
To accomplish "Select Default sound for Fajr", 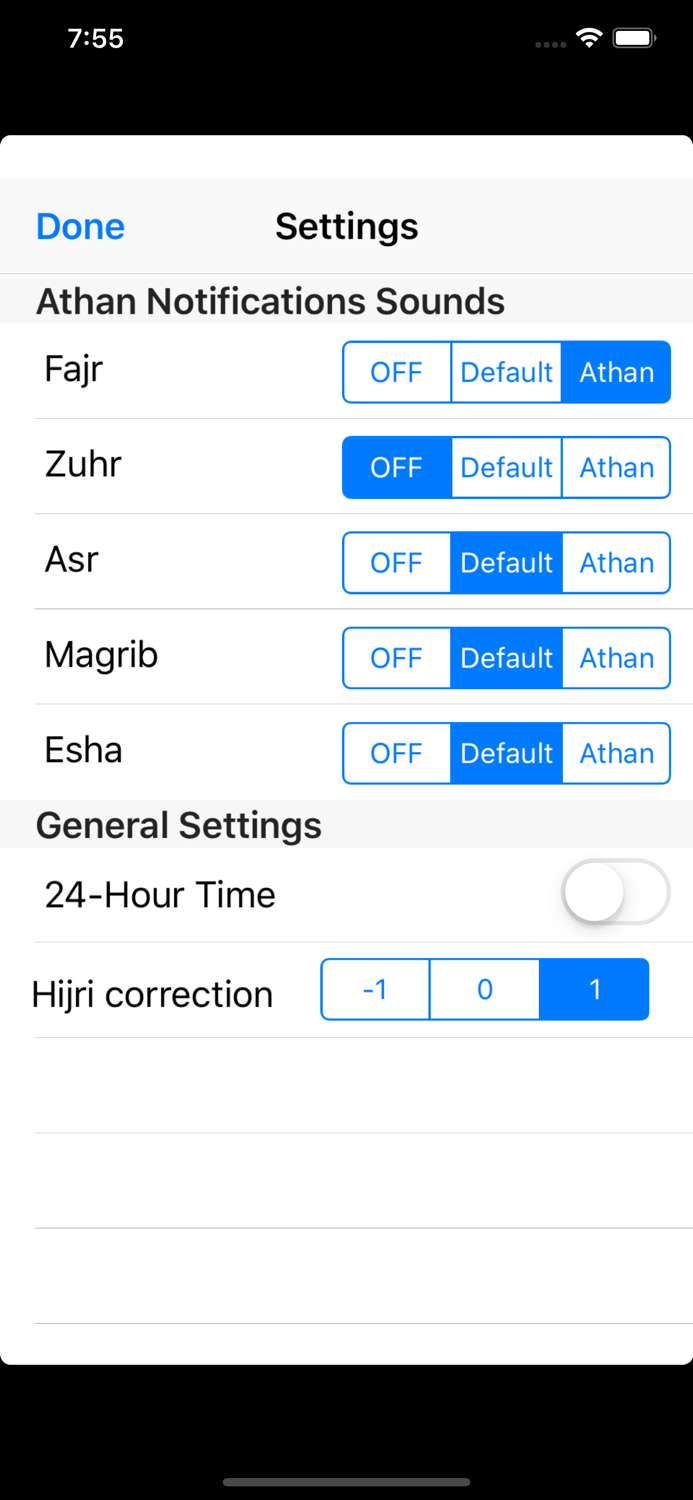I will click(x=506, y=372).
